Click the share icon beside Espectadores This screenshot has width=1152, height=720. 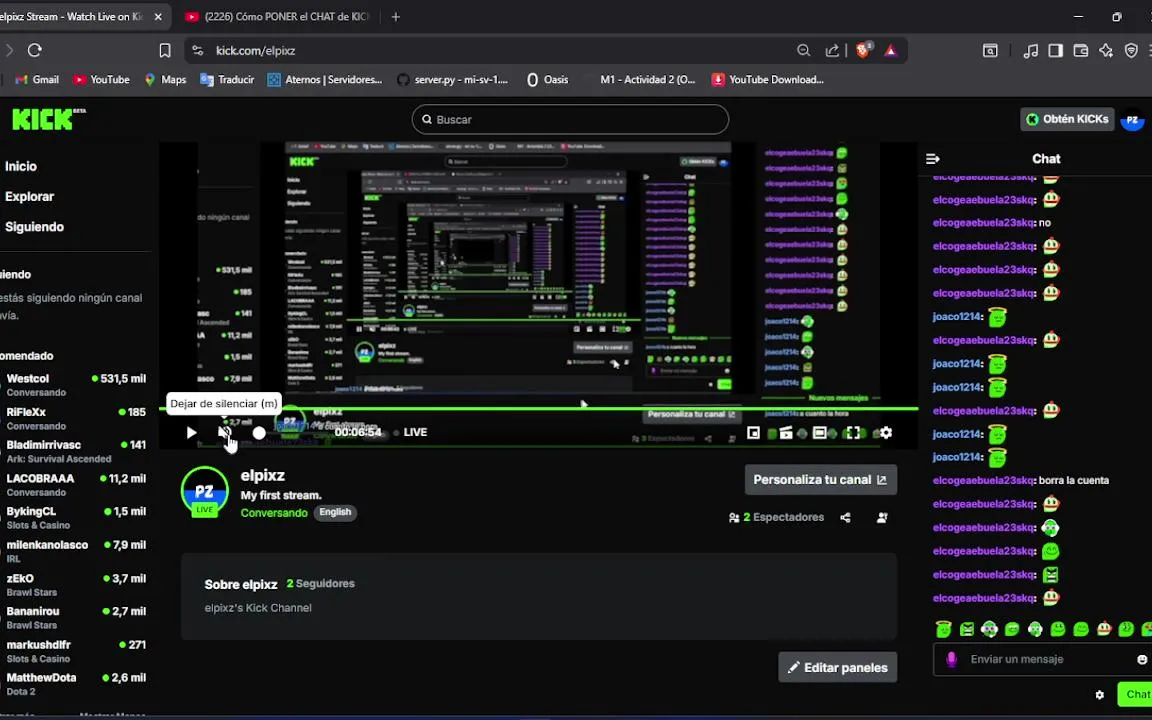pos(846,517)
